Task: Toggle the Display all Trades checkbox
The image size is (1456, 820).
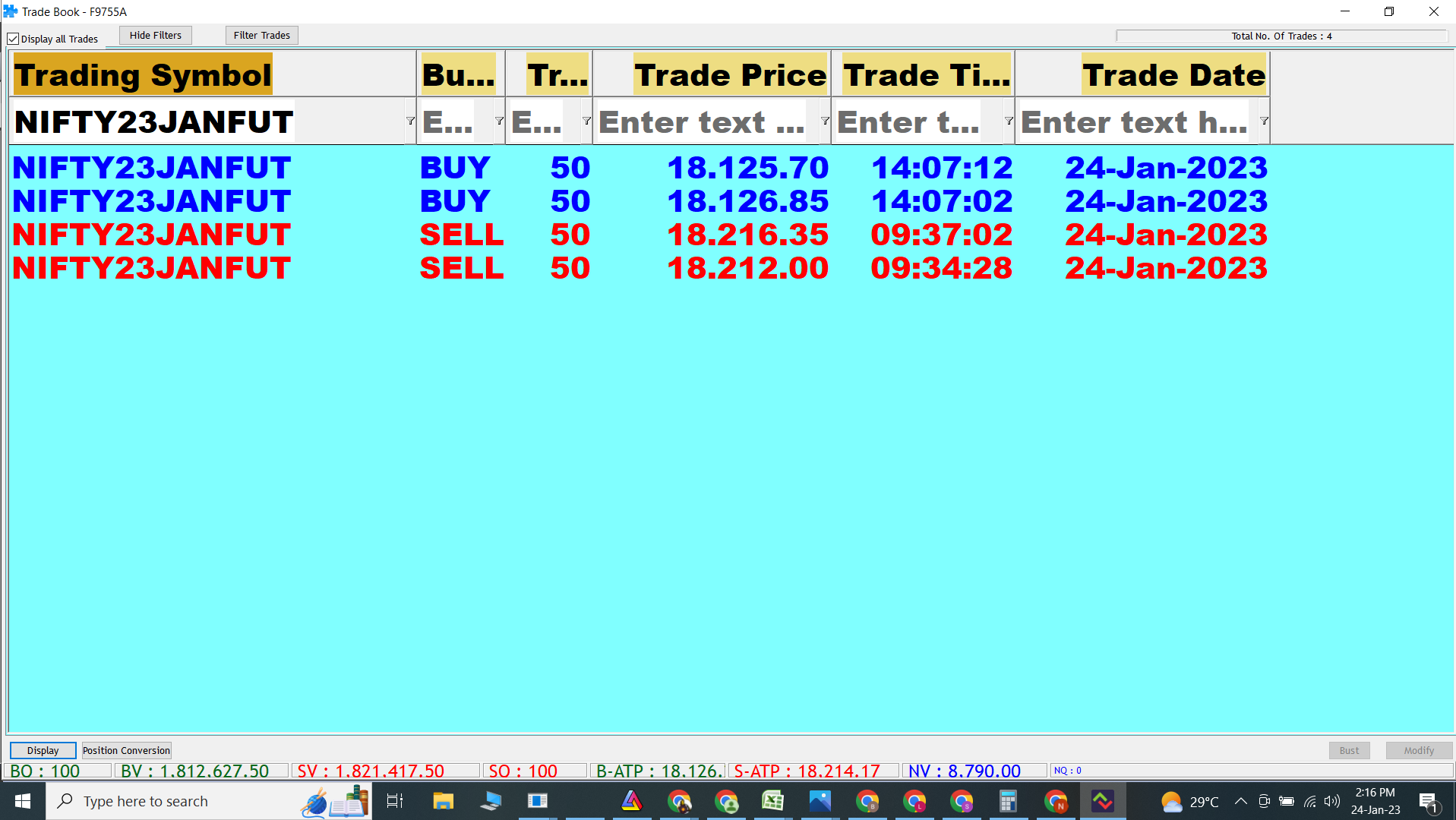Action: tap(14, 39)
